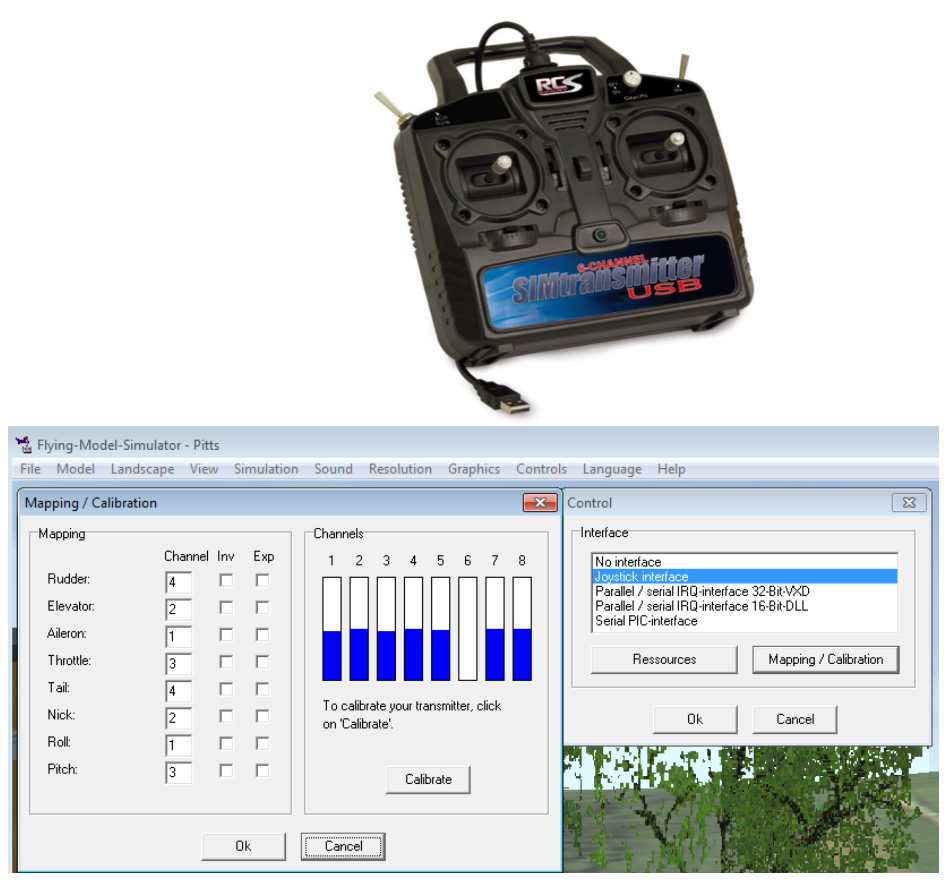Toggle Inv checkbox for Aileron
Viewport: 947px width, 882px height.
click(x=226, y=634)
